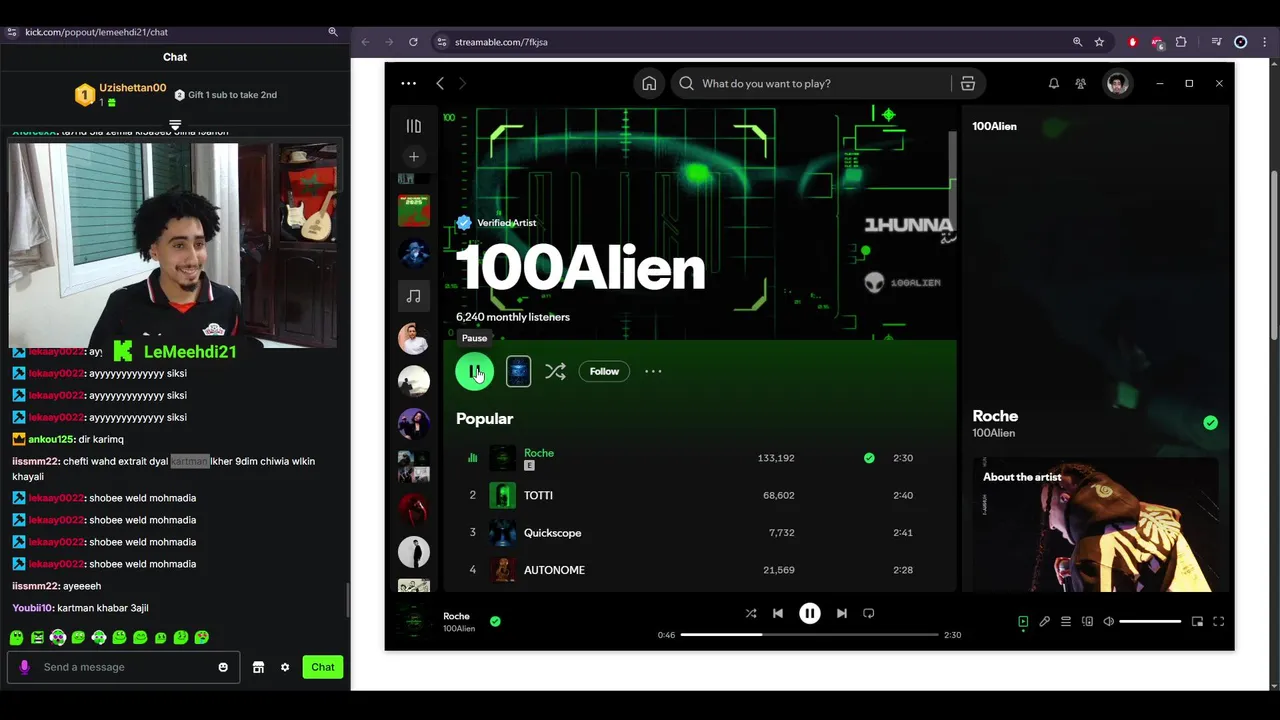This screenshot has height=720, width=1280.
Task: Open the music note Local Files item in the sidebar
Action: 414,296
